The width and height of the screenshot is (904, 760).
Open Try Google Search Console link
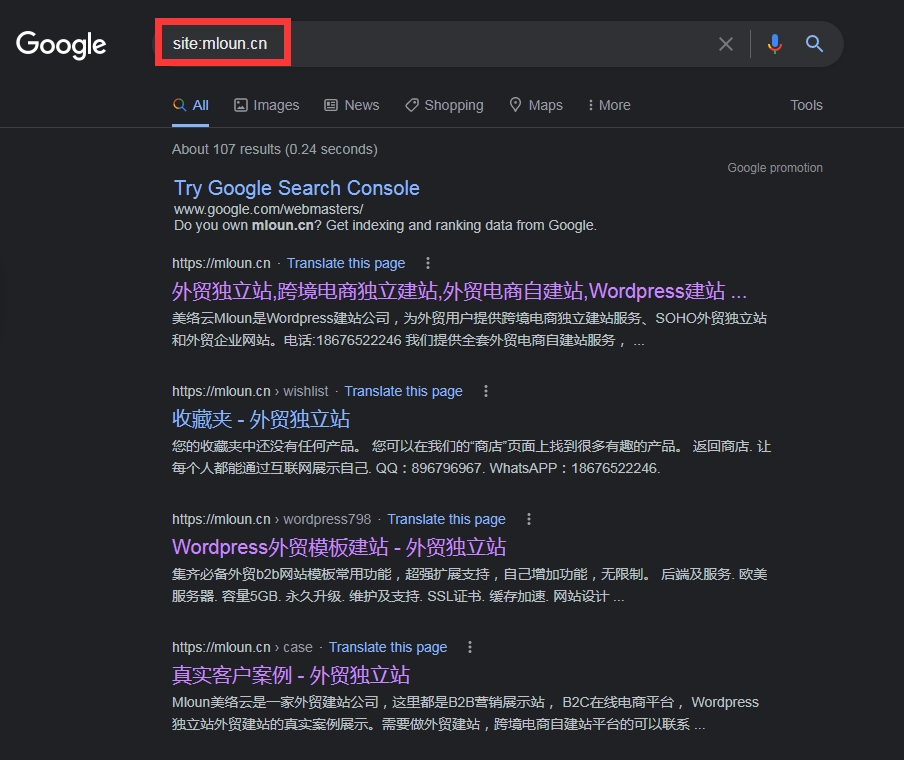pyautogui.click(x=297, y=188)
